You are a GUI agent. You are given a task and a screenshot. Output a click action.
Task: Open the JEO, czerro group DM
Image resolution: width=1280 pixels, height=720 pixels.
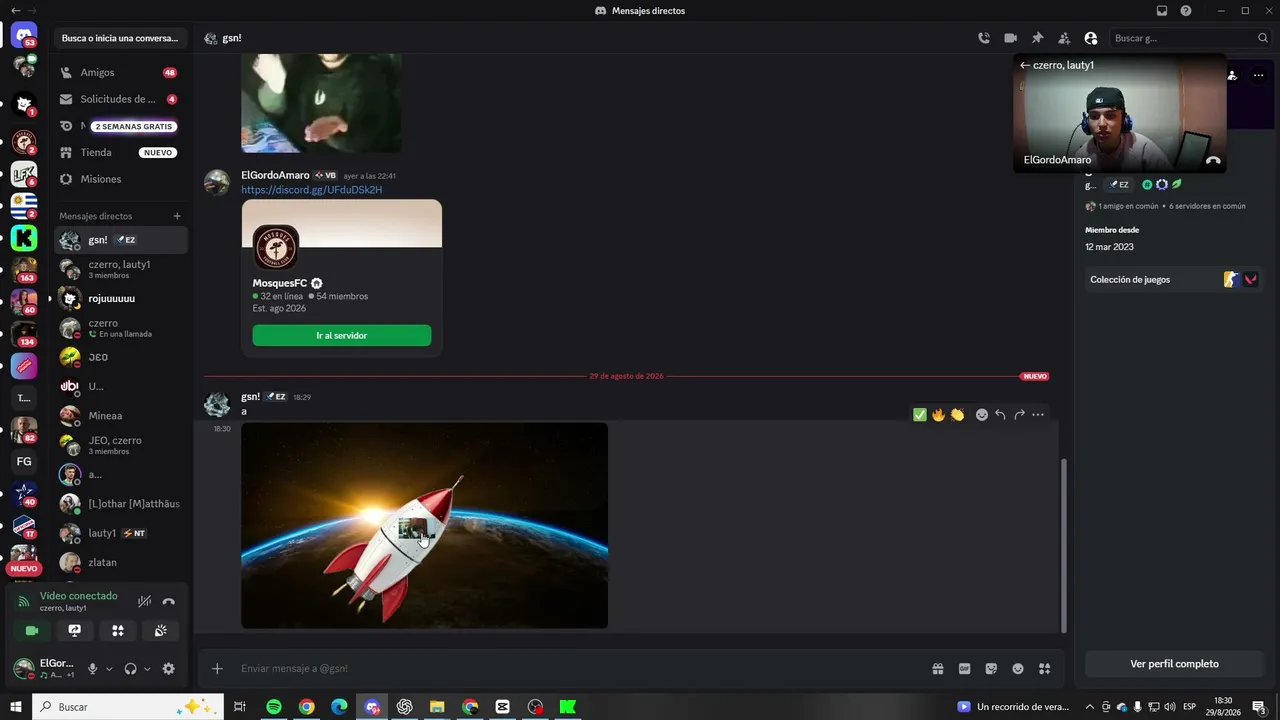coord(120,445)
